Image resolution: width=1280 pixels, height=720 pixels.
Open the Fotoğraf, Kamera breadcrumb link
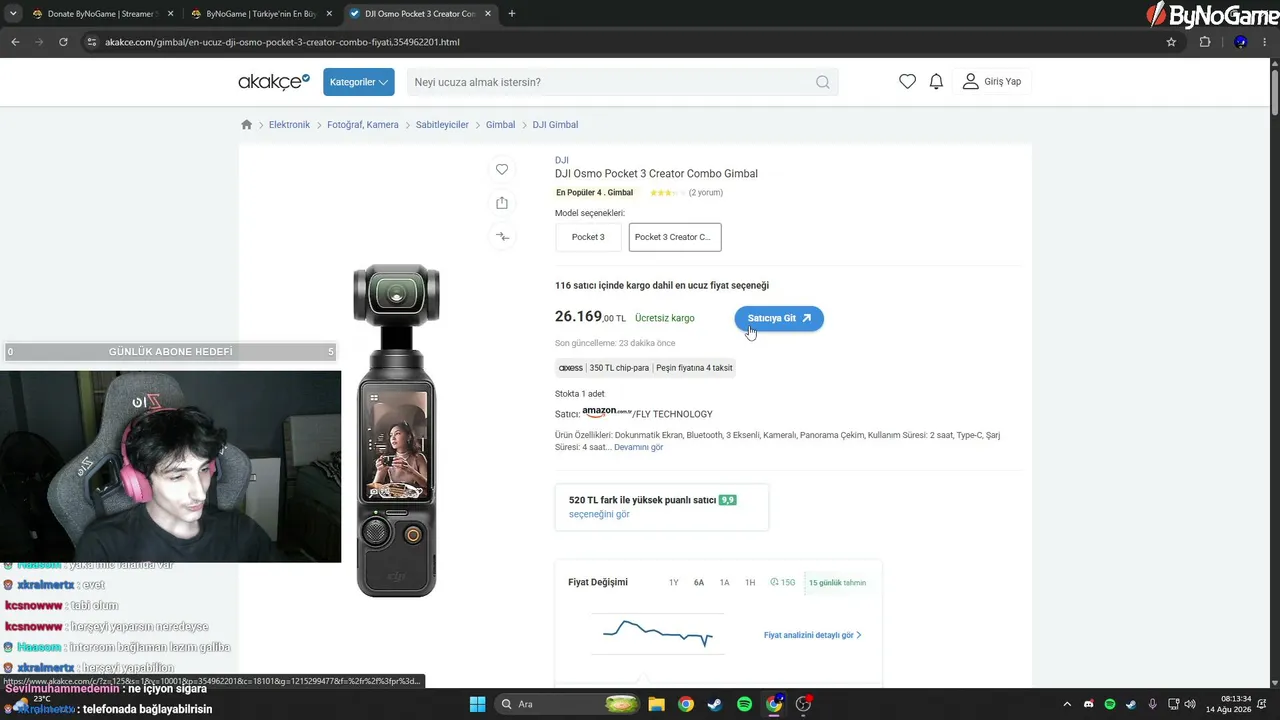coord(363,125)
